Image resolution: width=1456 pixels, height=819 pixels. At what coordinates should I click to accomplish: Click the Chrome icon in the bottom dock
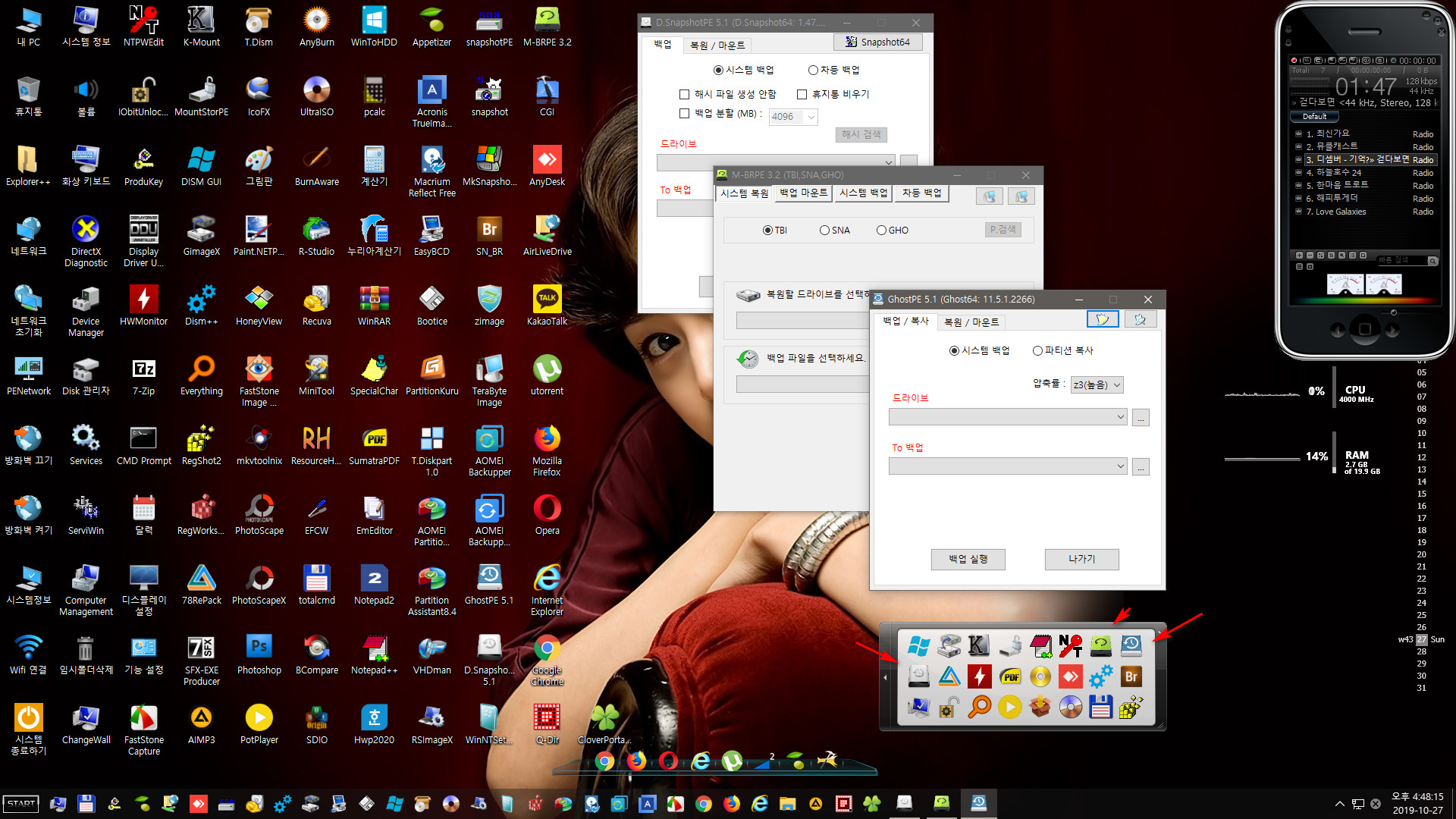tap(604, 761)
